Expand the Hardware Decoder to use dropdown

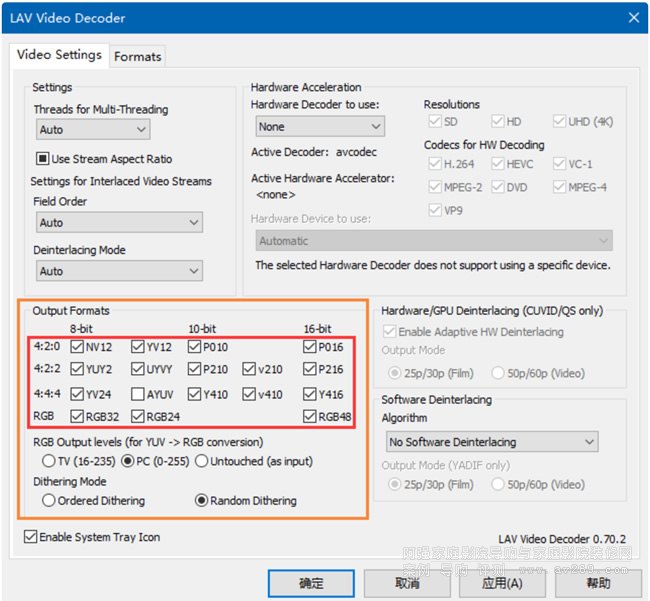pos(319,127)
